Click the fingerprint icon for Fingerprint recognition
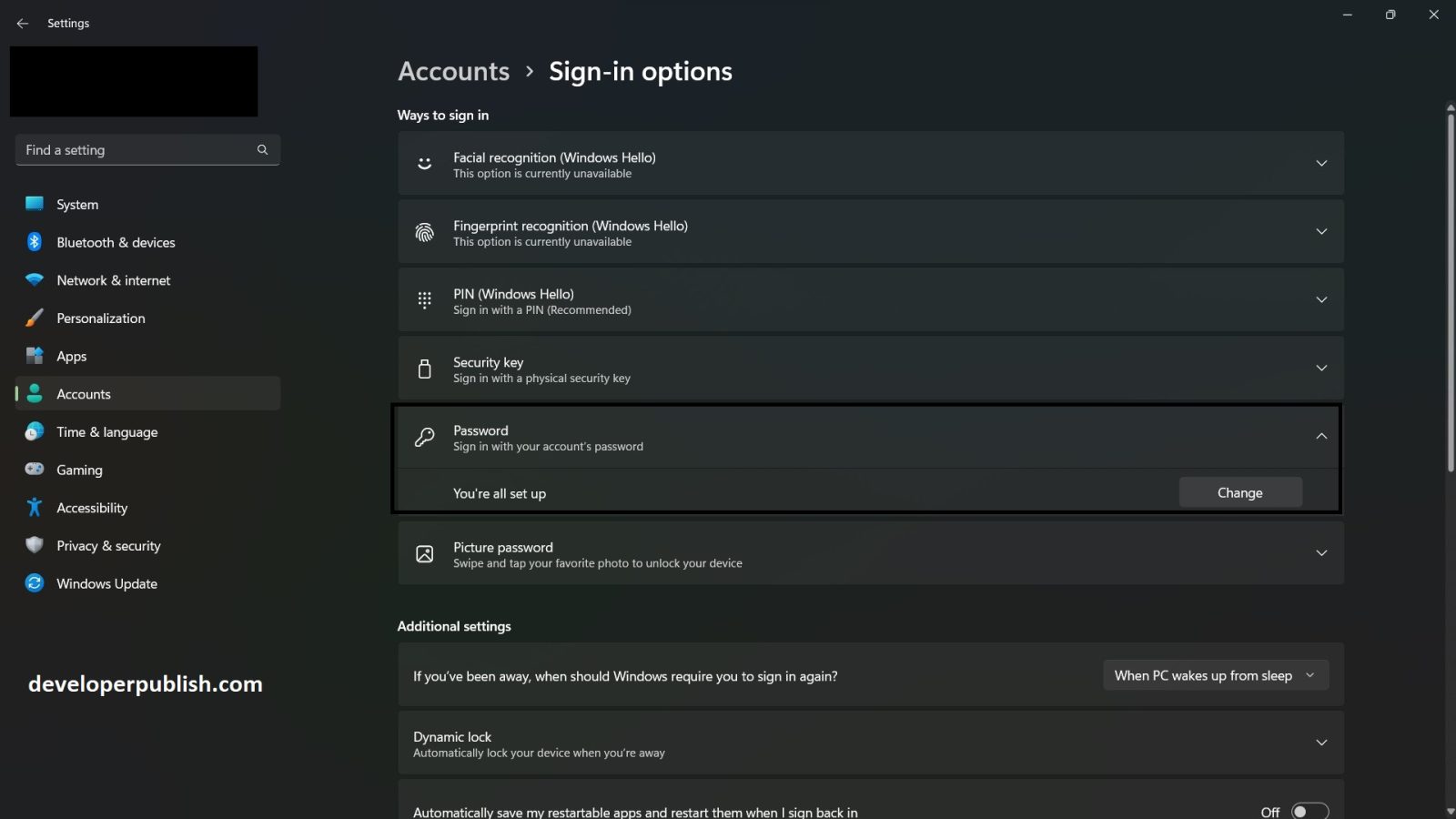Viewport: 1456px width, 819px height. (424, 231)
